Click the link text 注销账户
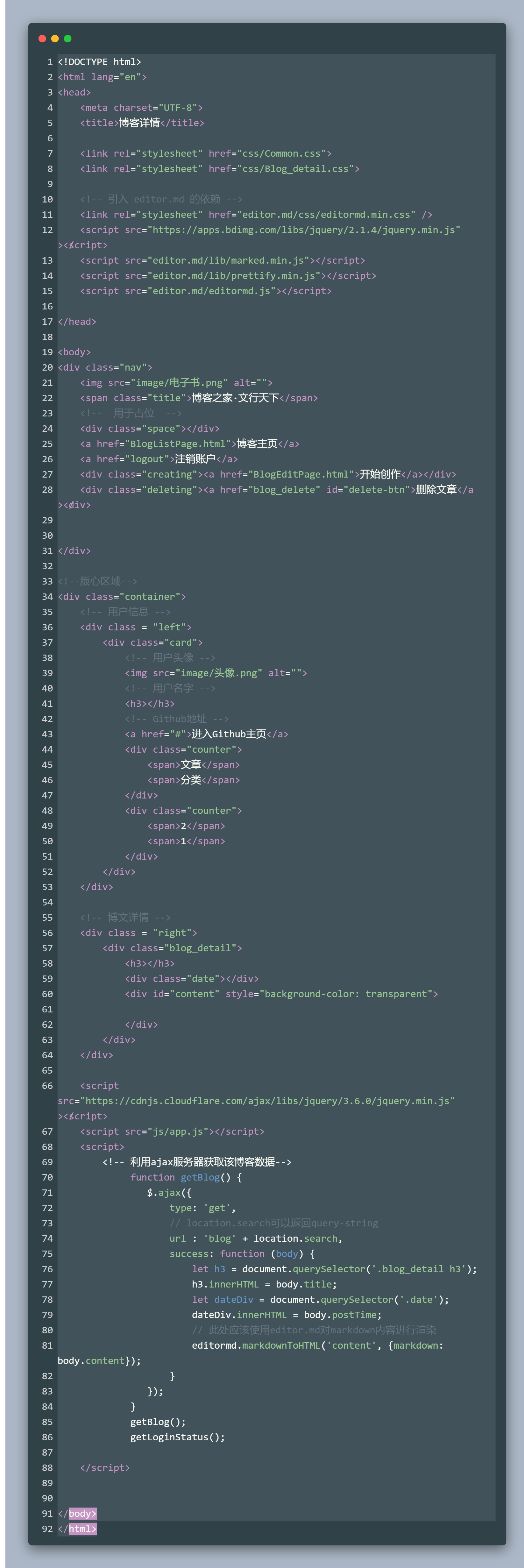The image size is (524, 1568). click(x=195, y=459)
